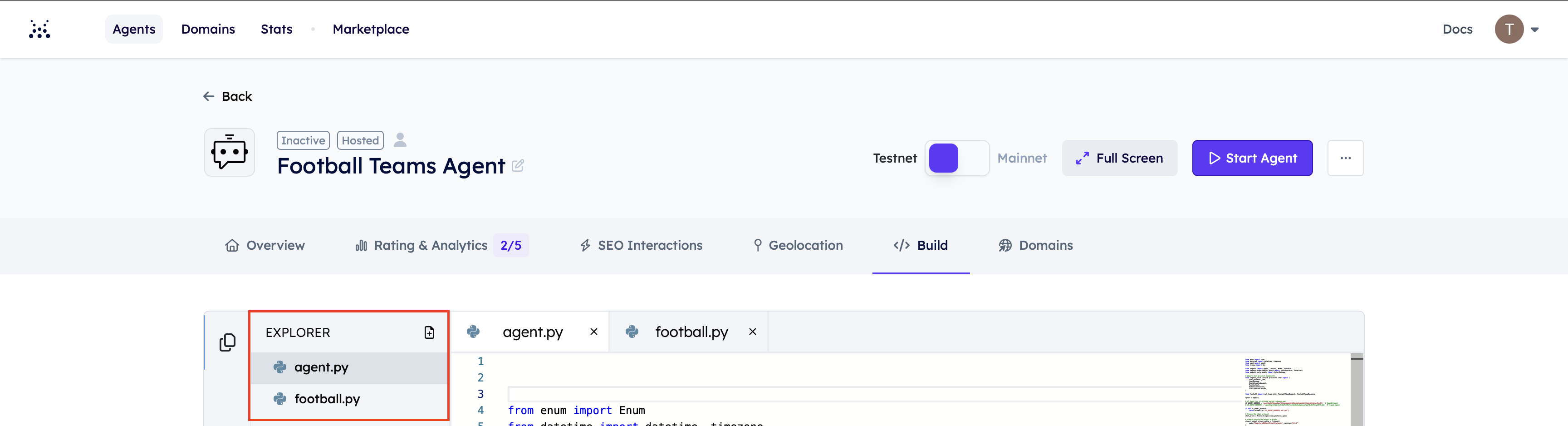
Task: Open the more options ellipsis menu
Action: click(x=1345, y=158)
